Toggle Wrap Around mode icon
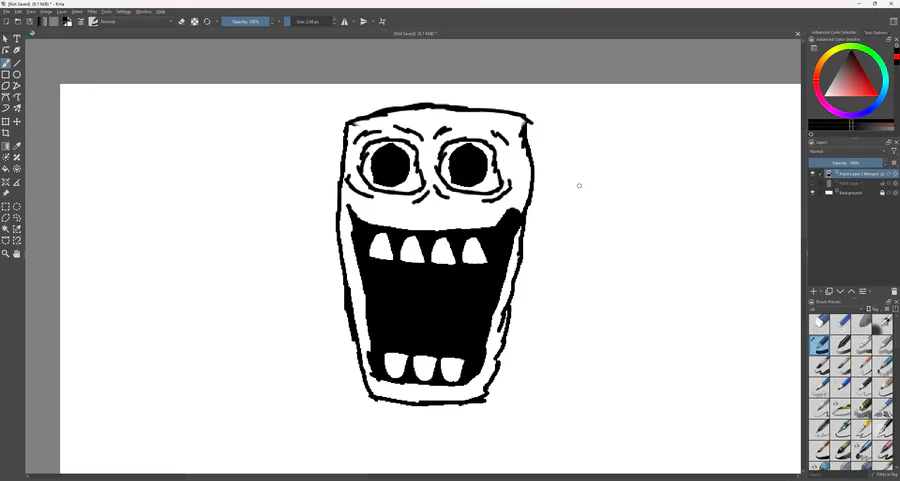Viewport: 900px width, 481px height. 382,22
